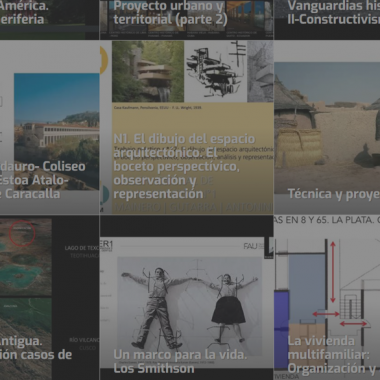The height and width of the screenshot is (380, 380).
Task: Click the black ink sketch of Fallingwater
Action: coord(216,71)
